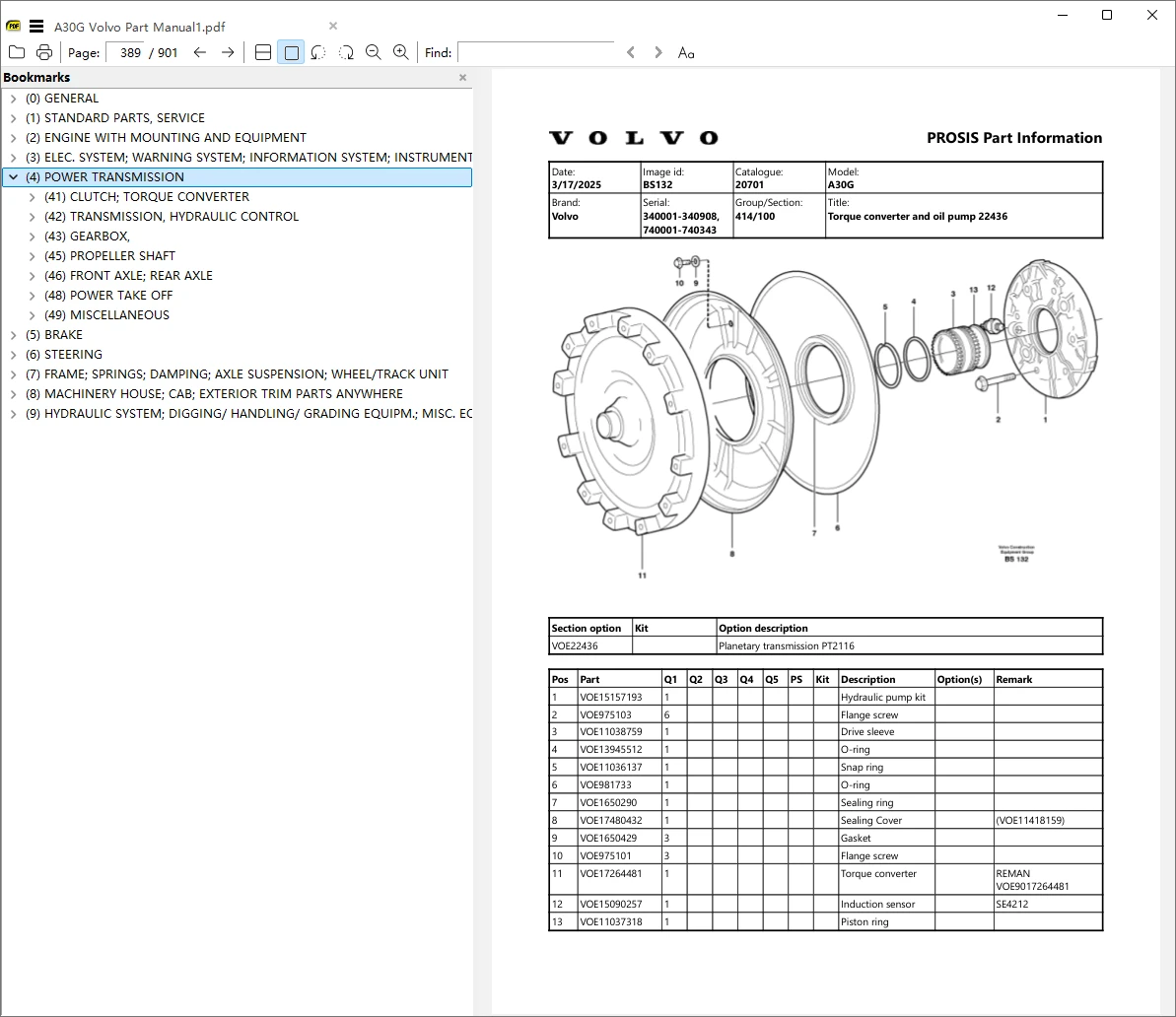The height and width of the screenshot is (1017, 1176).
Task: Expand (49) MISCELLANEOUS bookmark
Action: pos(32,315)
